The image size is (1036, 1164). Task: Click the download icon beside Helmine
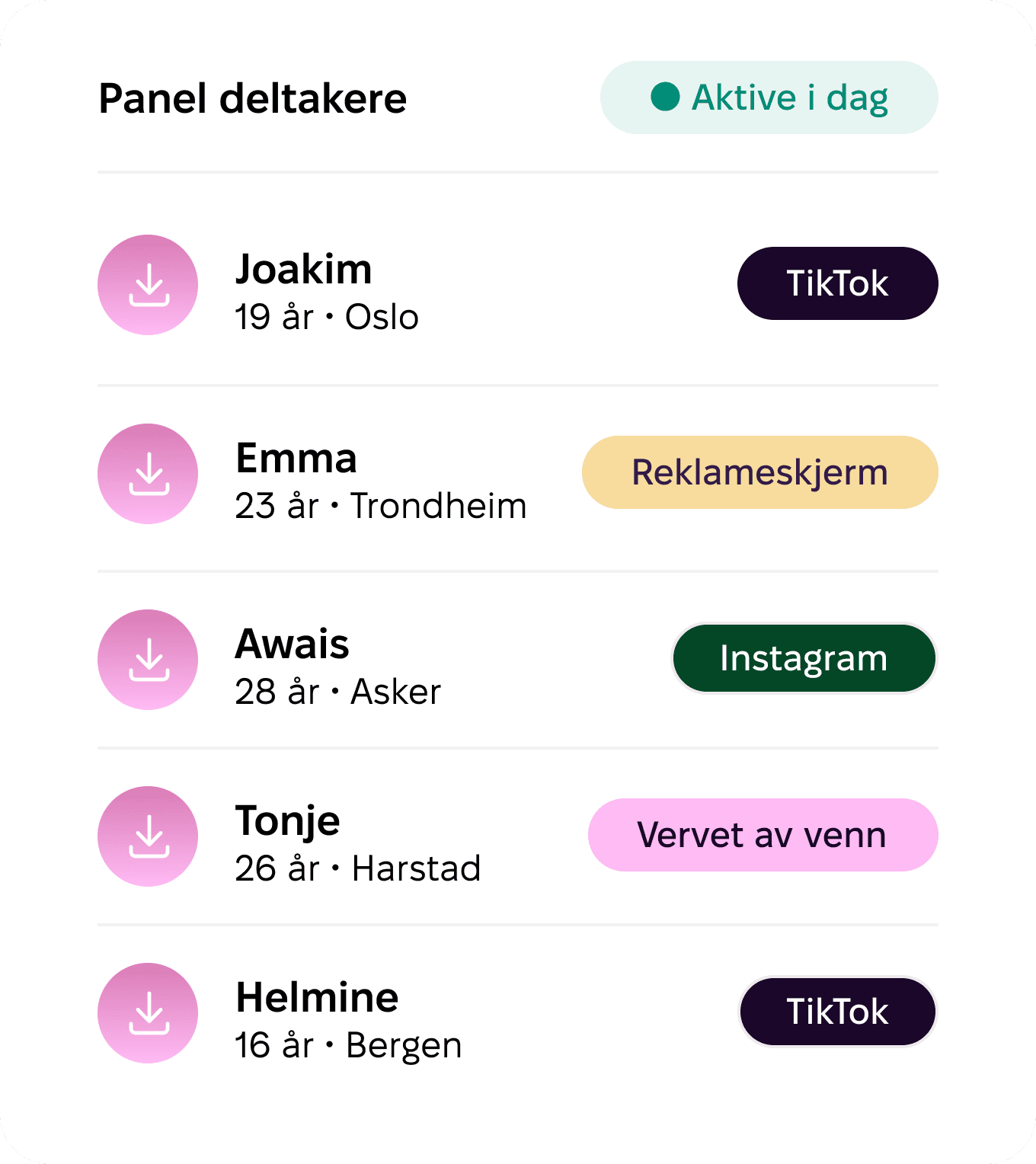148,1013
